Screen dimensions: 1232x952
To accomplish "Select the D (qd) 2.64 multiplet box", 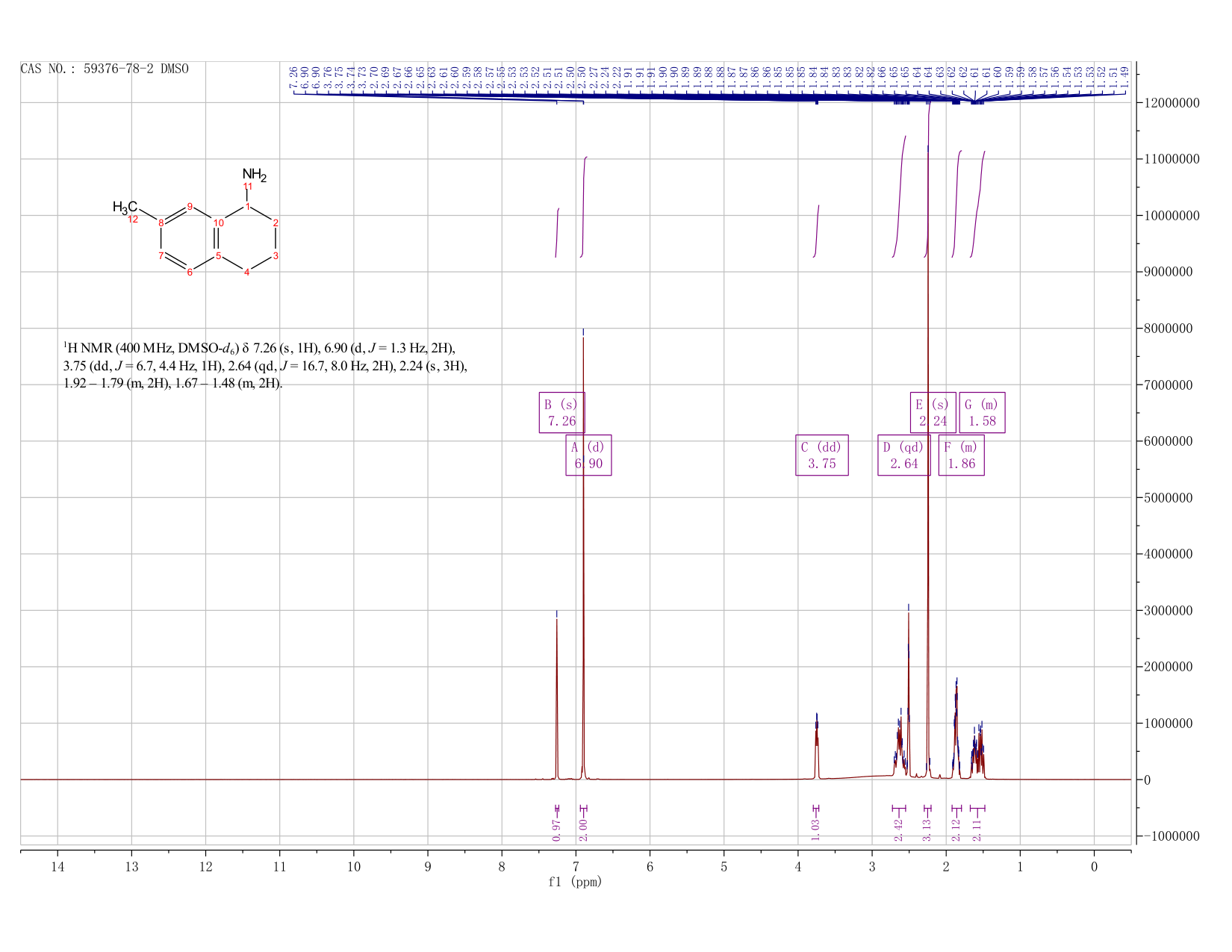I will [x=903, y=455].
